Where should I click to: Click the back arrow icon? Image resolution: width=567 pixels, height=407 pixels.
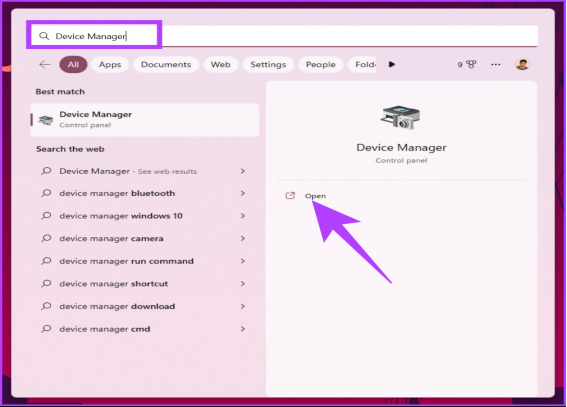(45, 65)
